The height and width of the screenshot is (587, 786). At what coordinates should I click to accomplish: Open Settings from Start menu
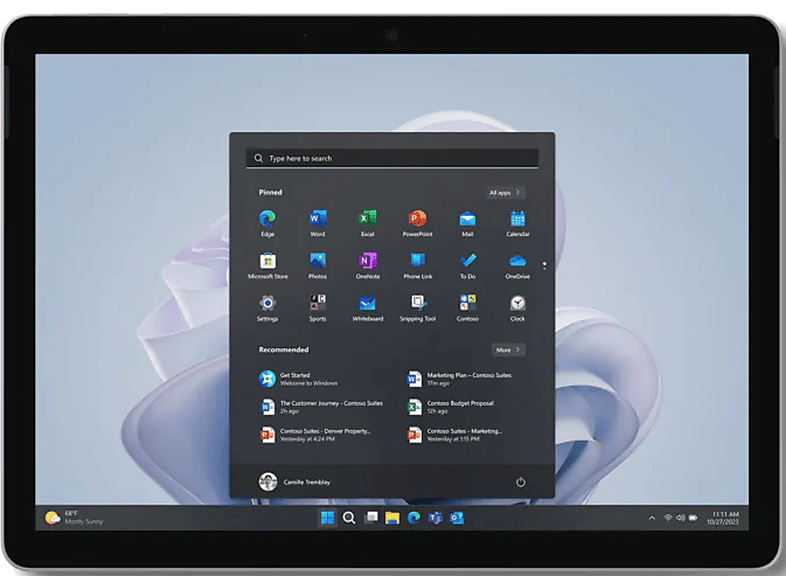click(x=268, y=308)
